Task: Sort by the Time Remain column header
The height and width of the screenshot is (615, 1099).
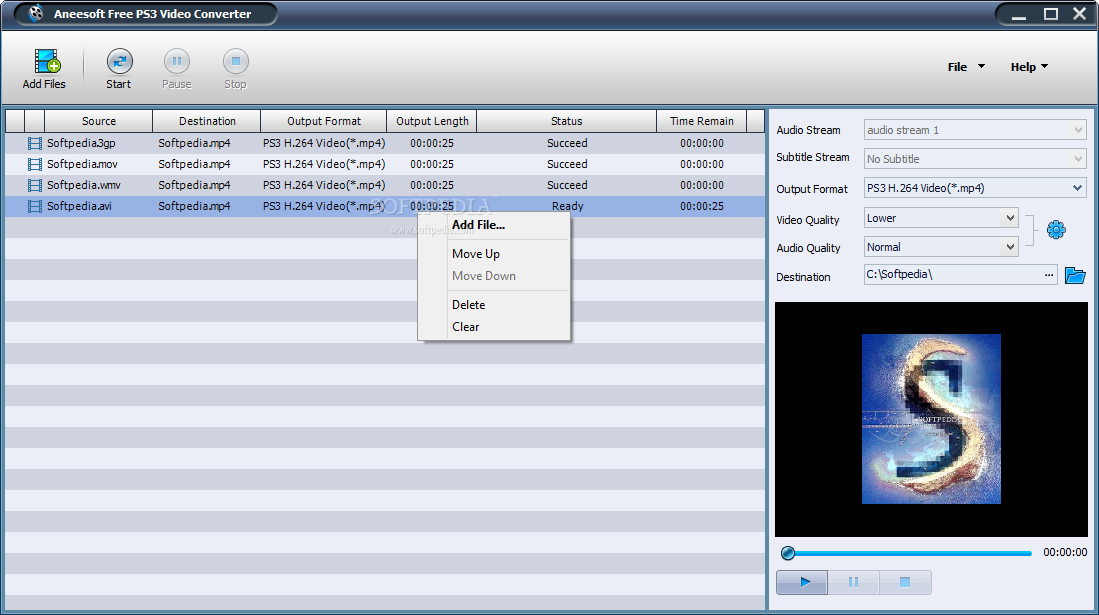Action: (x=702, y=121)
